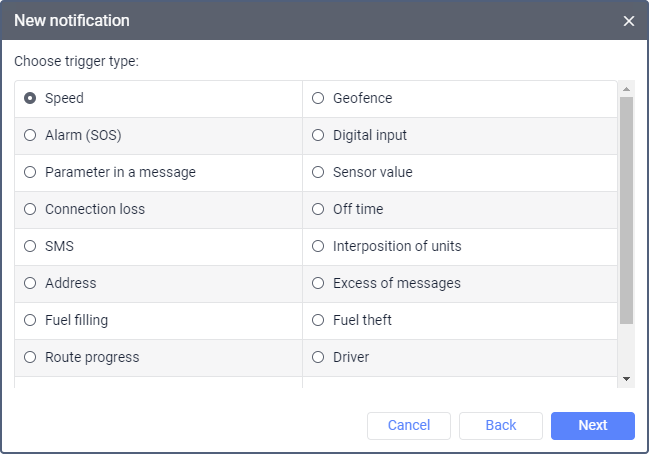Select the Address trigger option
The image size is (649, 454).
coord(31,283)
